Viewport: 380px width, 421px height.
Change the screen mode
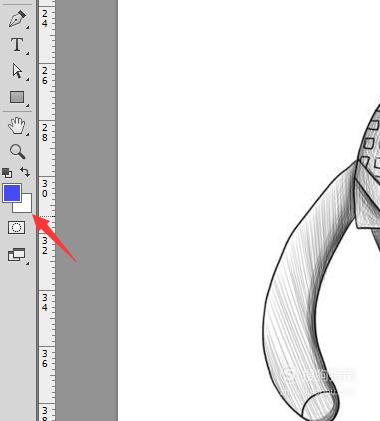coord(17,255)
